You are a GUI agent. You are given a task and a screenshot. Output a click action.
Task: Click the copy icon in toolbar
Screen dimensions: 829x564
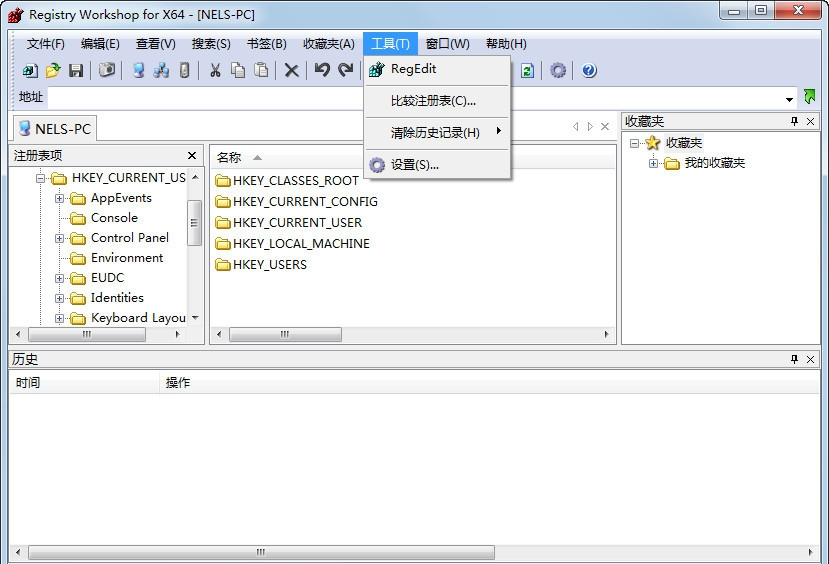click(x=238, y=70)
